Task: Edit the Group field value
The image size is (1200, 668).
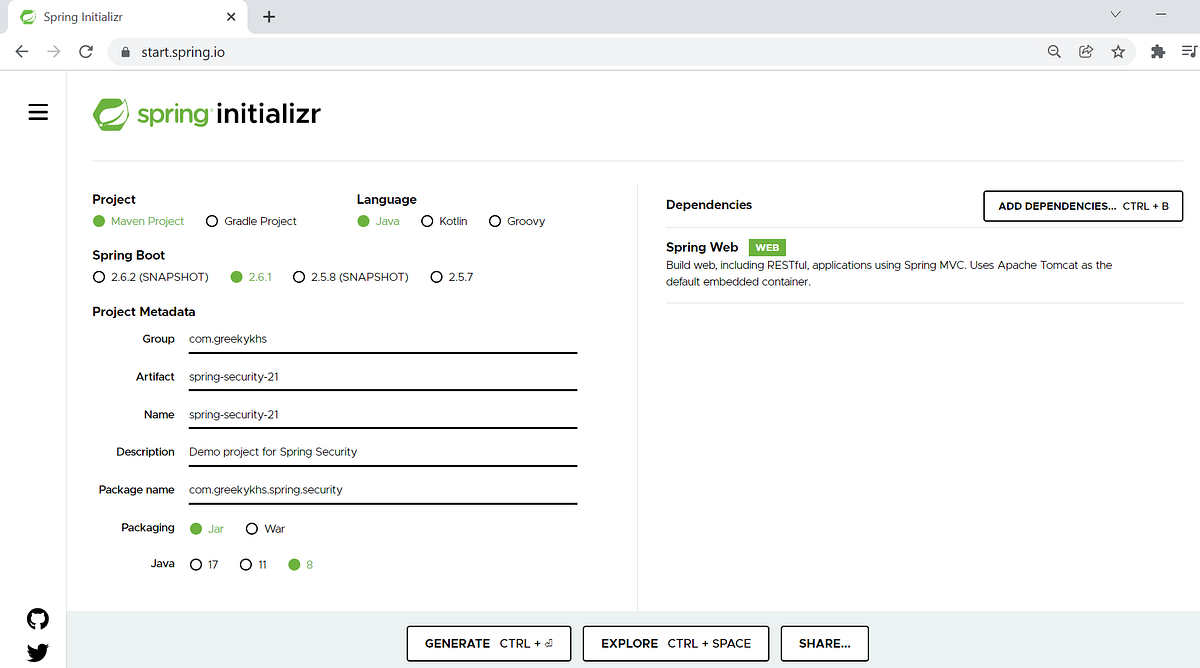Action: click(x=382, y=339)
